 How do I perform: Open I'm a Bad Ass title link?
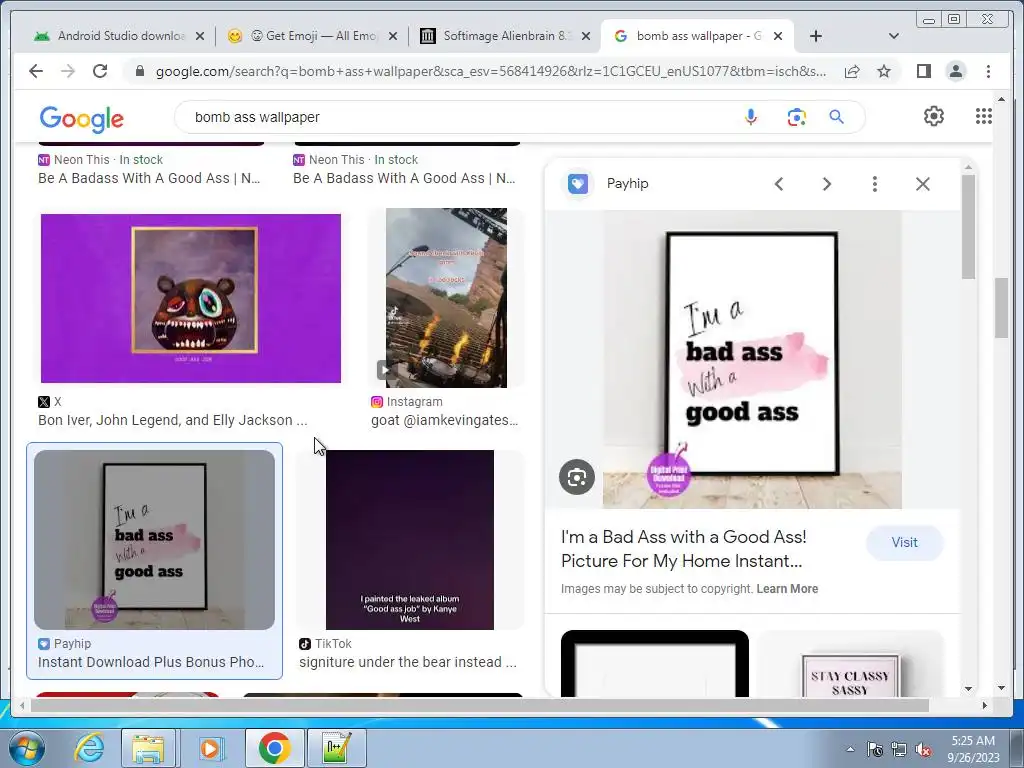[x=684, y=549]
